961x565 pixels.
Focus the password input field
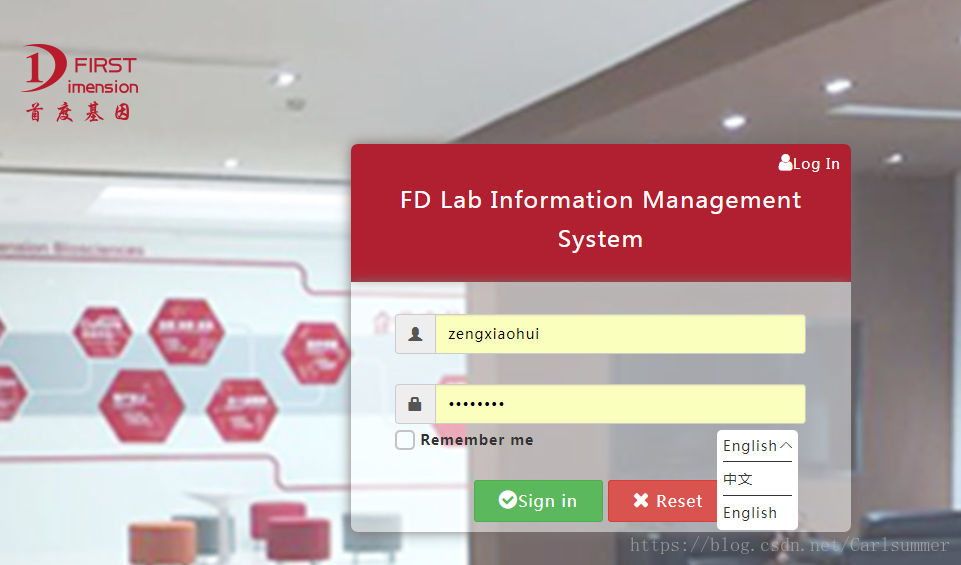pos(620,404)
